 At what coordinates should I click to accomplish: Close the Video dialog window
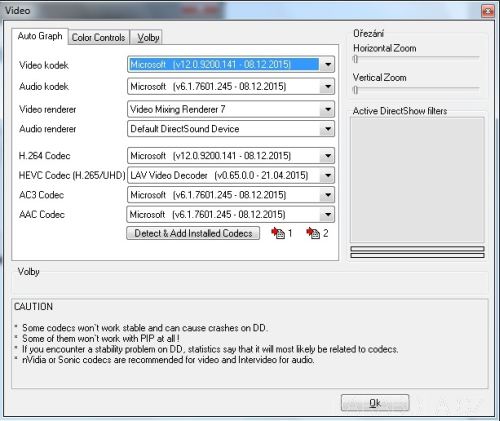488,11
